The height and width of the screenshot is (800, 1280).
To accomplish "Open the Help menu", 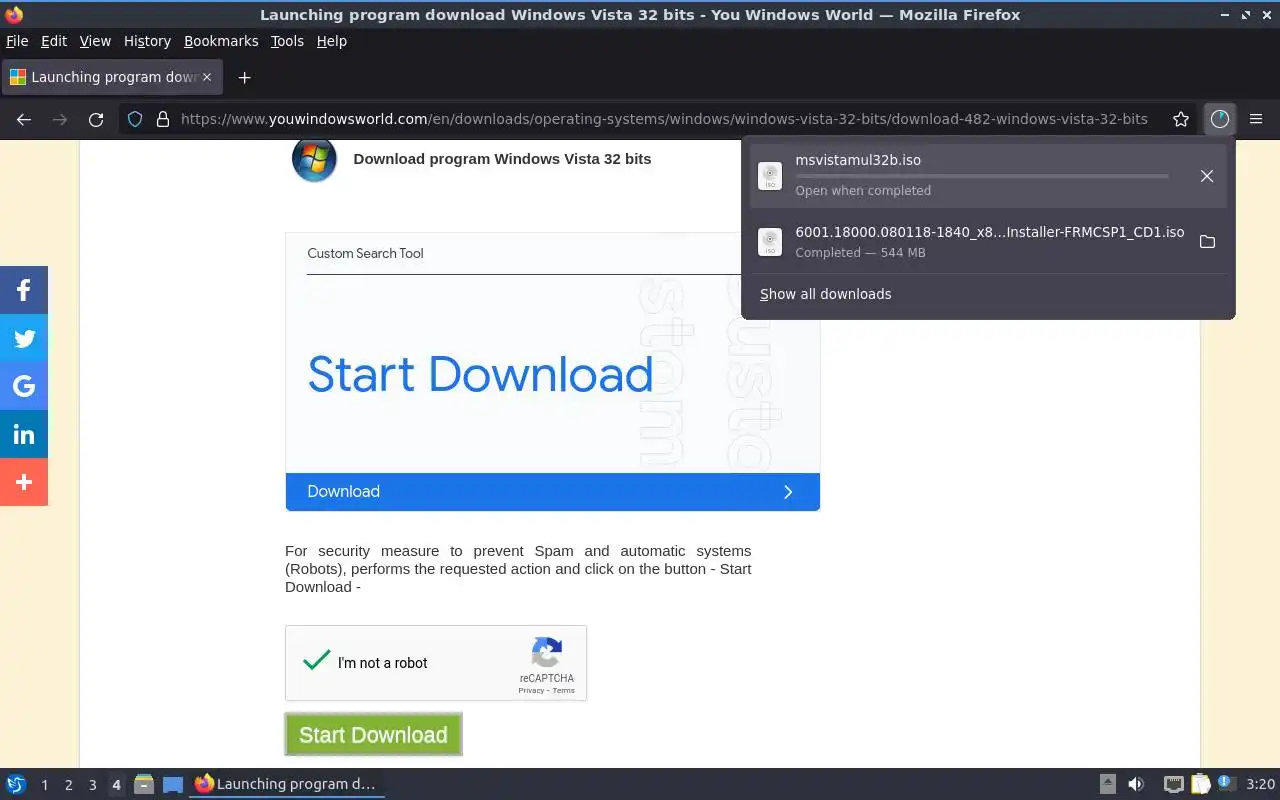I will point(332,41).
